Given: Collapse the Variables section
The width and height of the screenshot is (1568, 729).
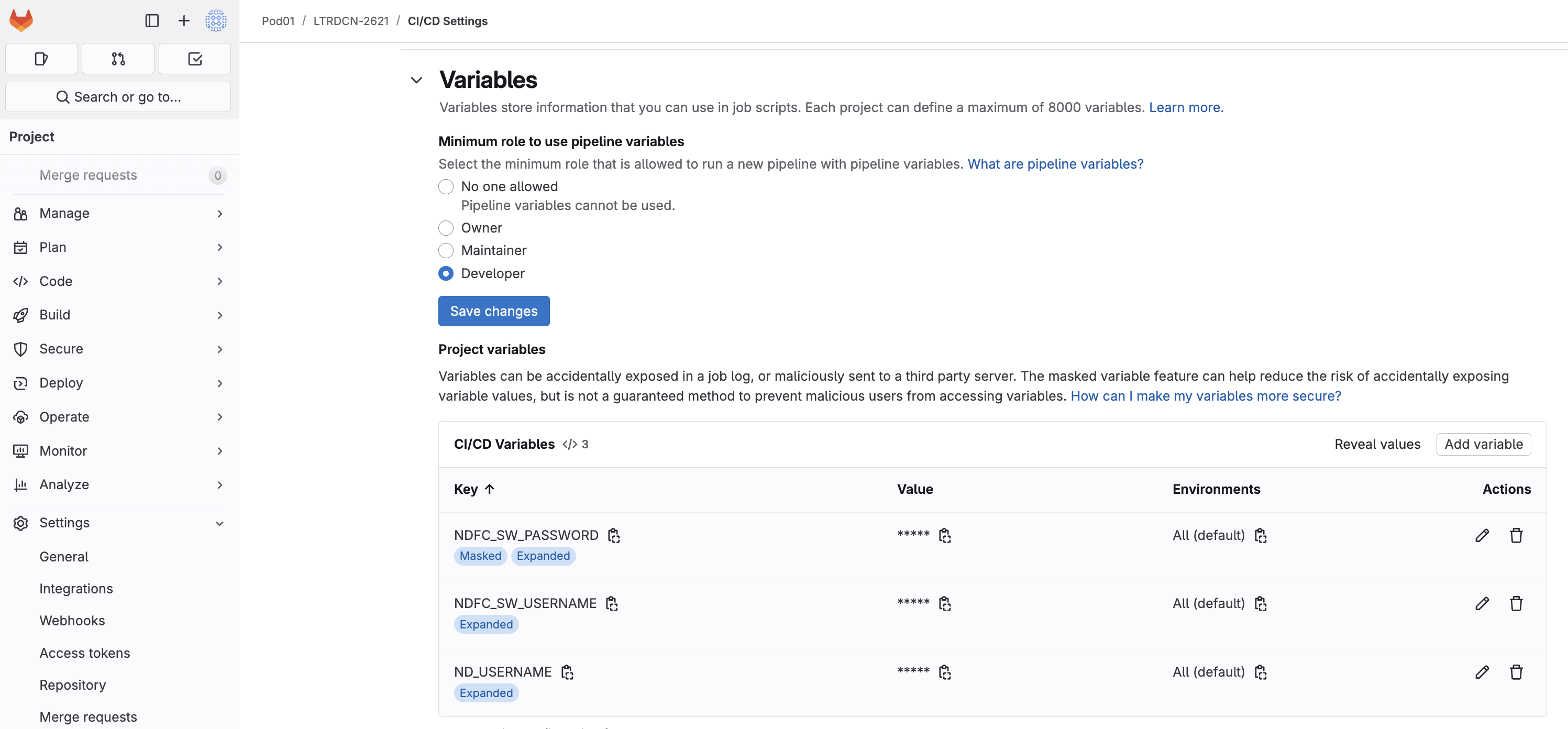Looking at the screenshot, I should point(417,80).
